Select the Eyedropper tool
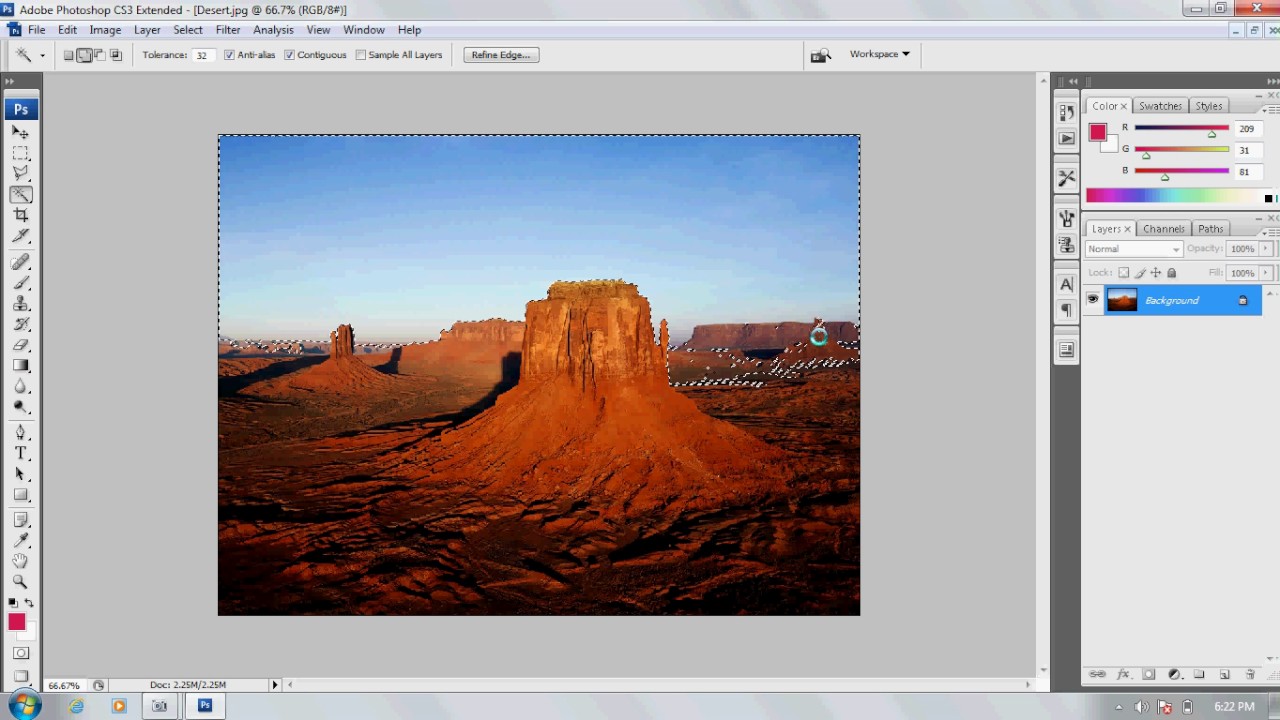This screenshot has width=1280, height=720. [21, 541]
